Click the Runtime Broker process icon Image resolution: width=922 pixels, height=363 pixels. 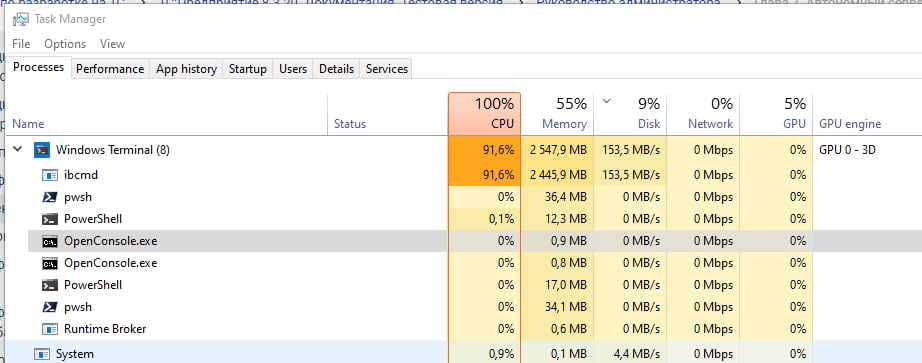[50, 329]
